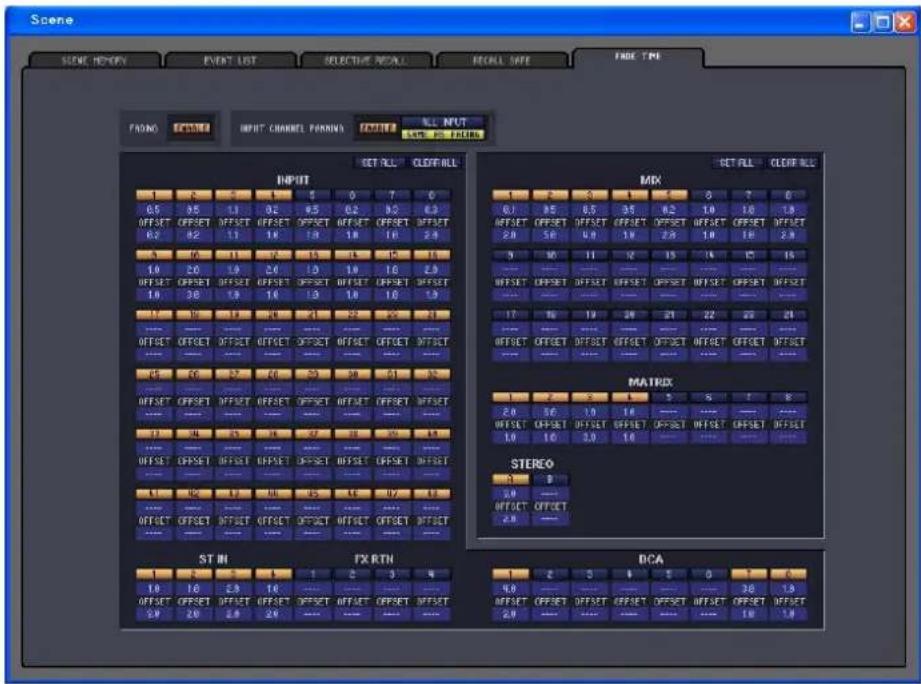
Task: Toggle fade for INPUT channel 24
Action: pyautogui.click(x=432, y=315)
